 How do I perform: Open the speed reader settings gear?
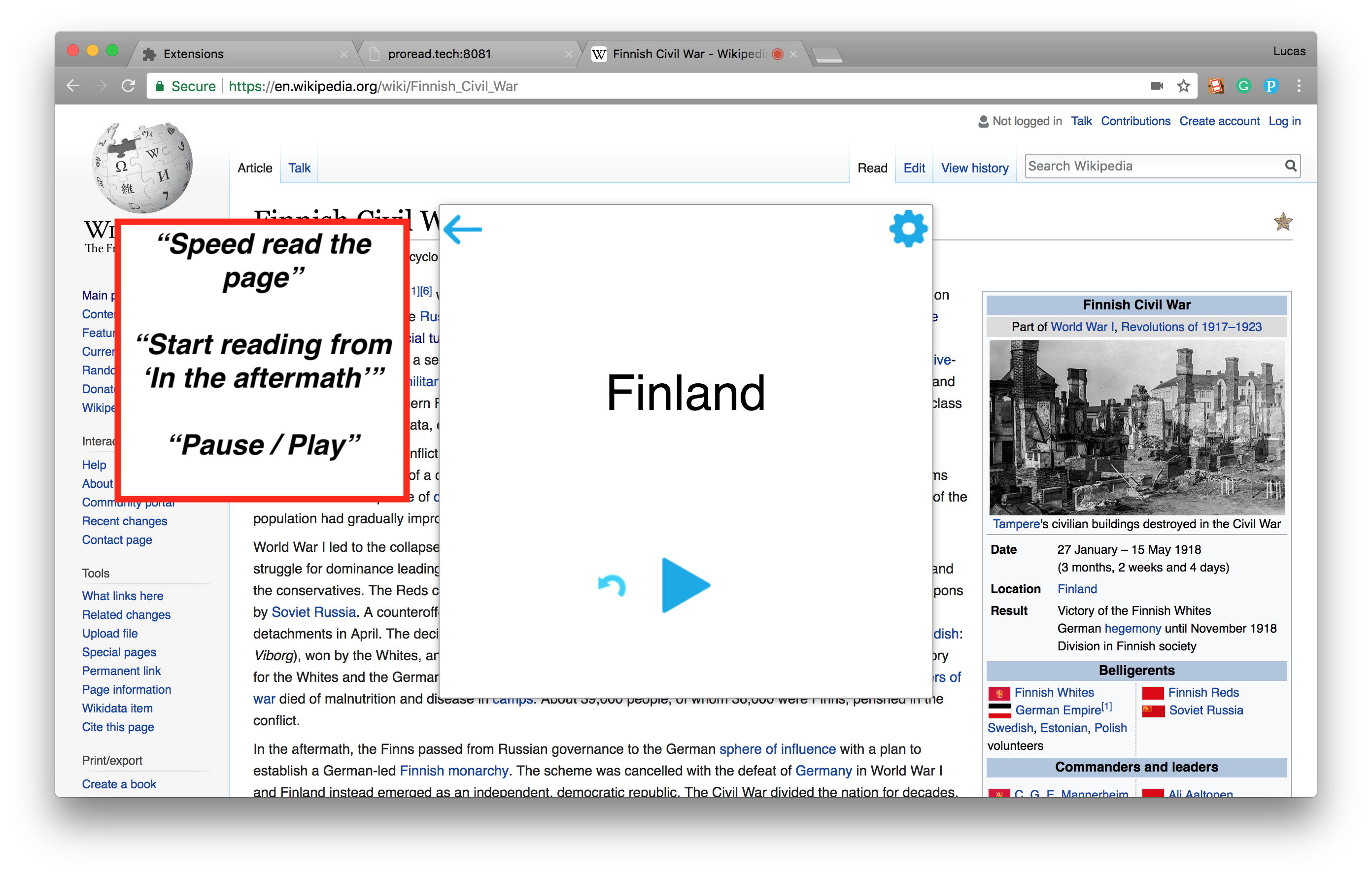908,229
